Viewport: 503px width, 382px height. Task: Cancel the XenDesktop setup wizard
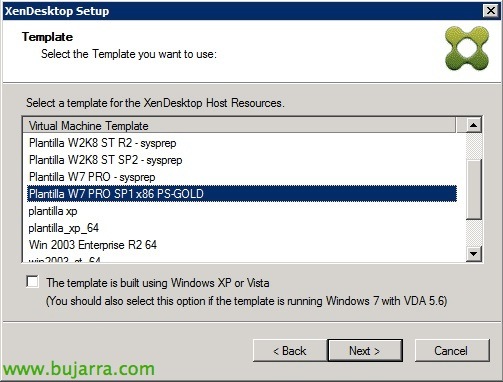pos(452,351)
